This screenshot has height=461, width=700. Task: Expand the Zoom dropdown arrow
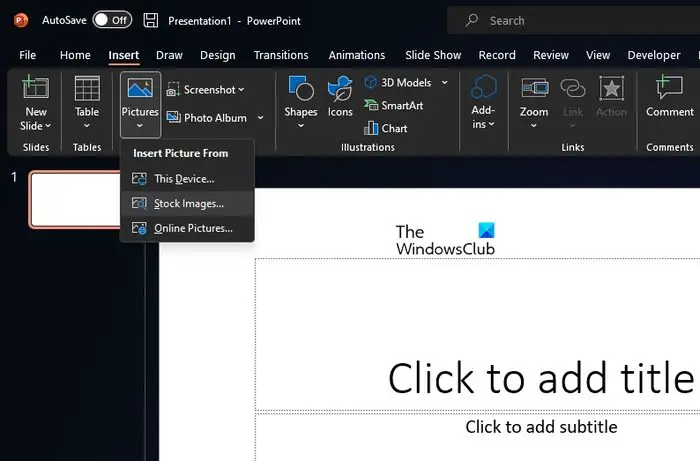tap(534, 126)
